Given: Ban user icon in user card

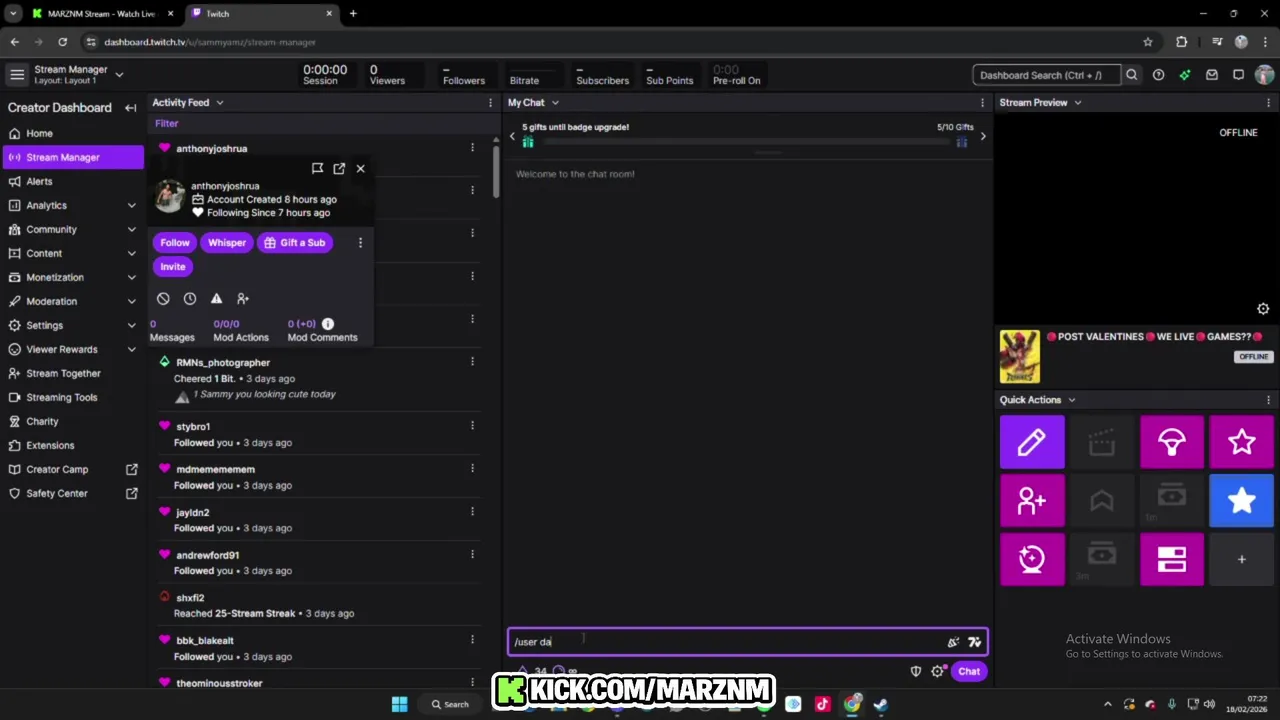Looking at the screenshot, I should 163,298.
